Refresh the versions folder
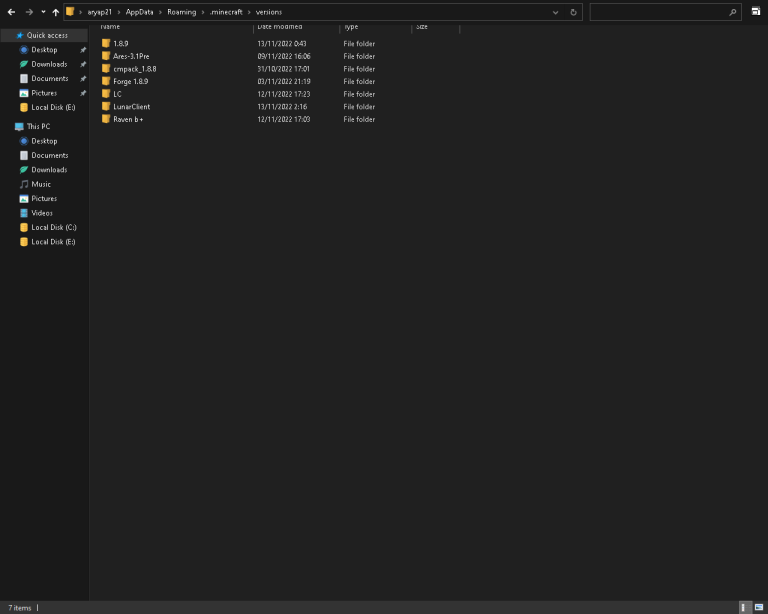The height and width of the screenshot is (614, 768). tap(574, 12)
